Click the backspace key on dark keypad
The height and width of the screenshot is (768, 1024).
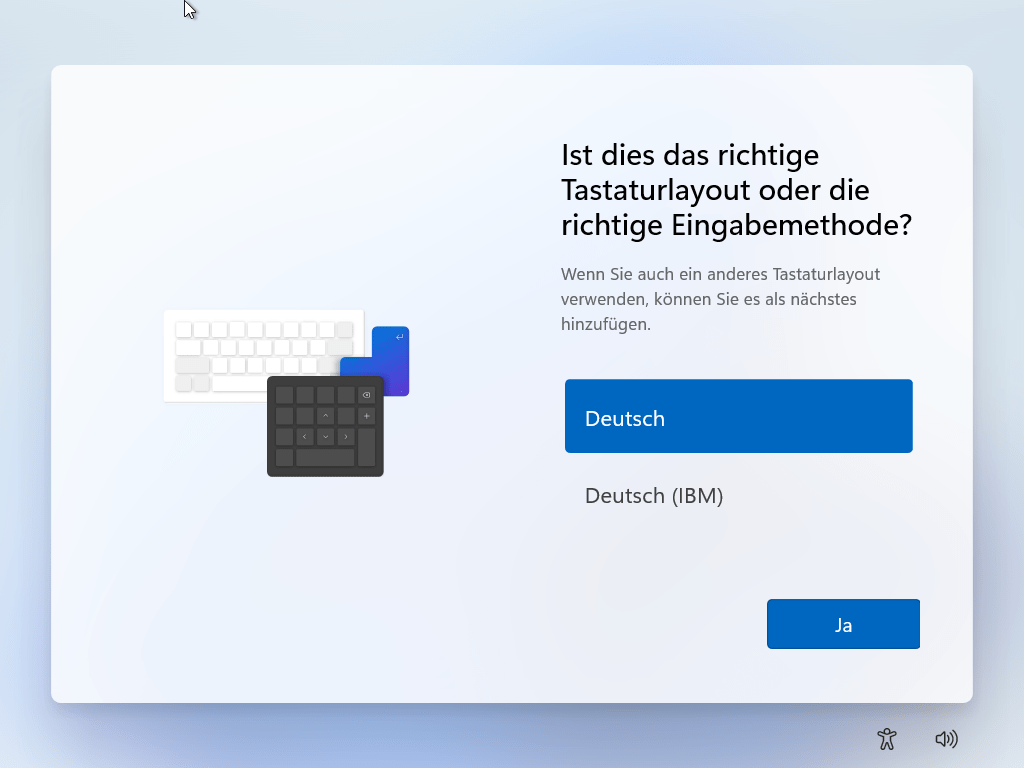pos(367,395)
